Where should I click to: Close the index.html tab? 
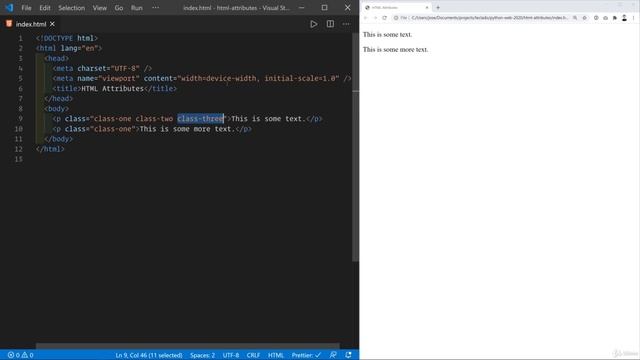52,24
